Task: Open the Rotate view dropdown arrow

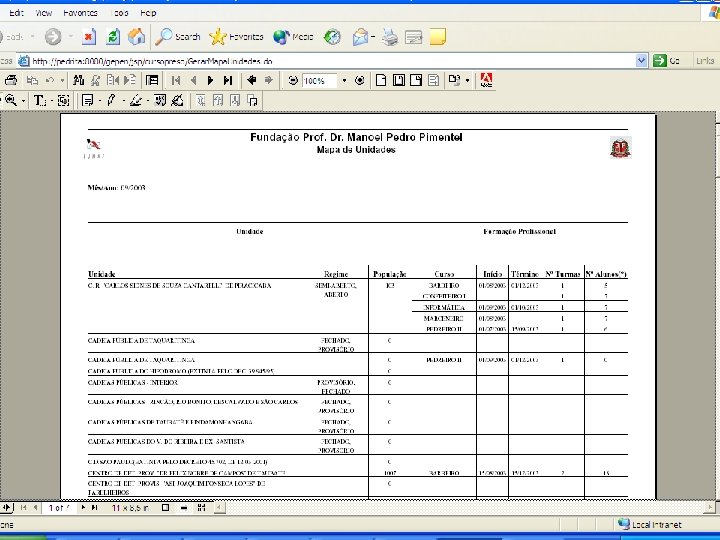Action: (x=467, y=81)
